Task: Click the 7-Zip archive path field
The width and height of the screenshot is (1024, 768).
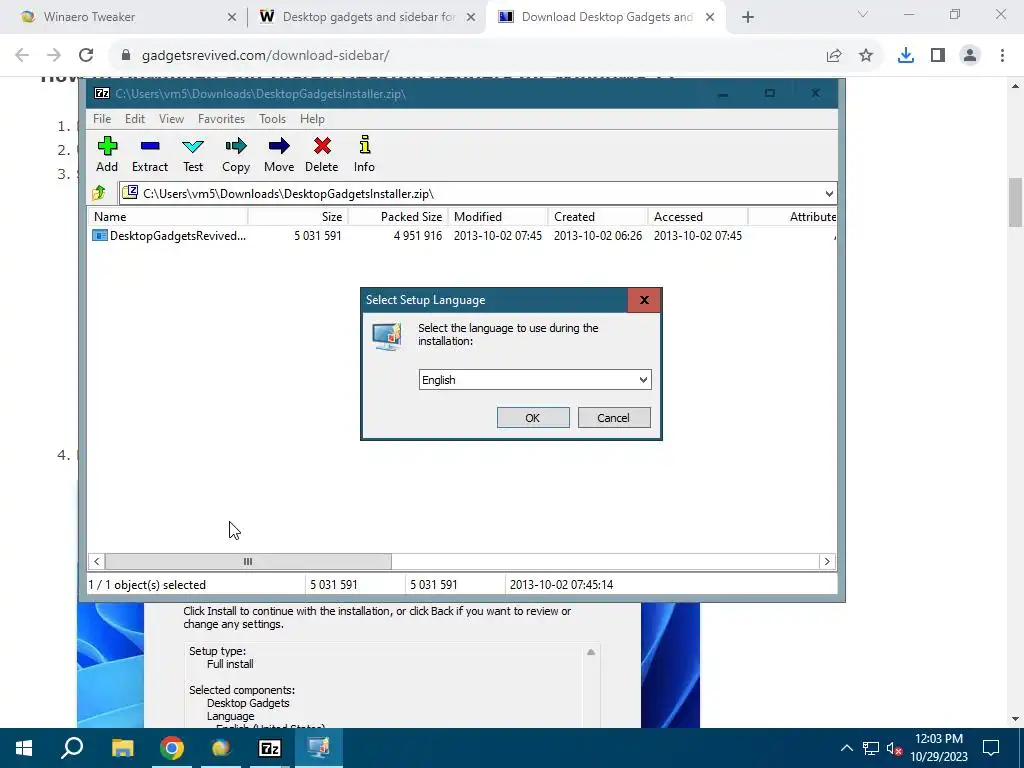Action: coord(477,194)
